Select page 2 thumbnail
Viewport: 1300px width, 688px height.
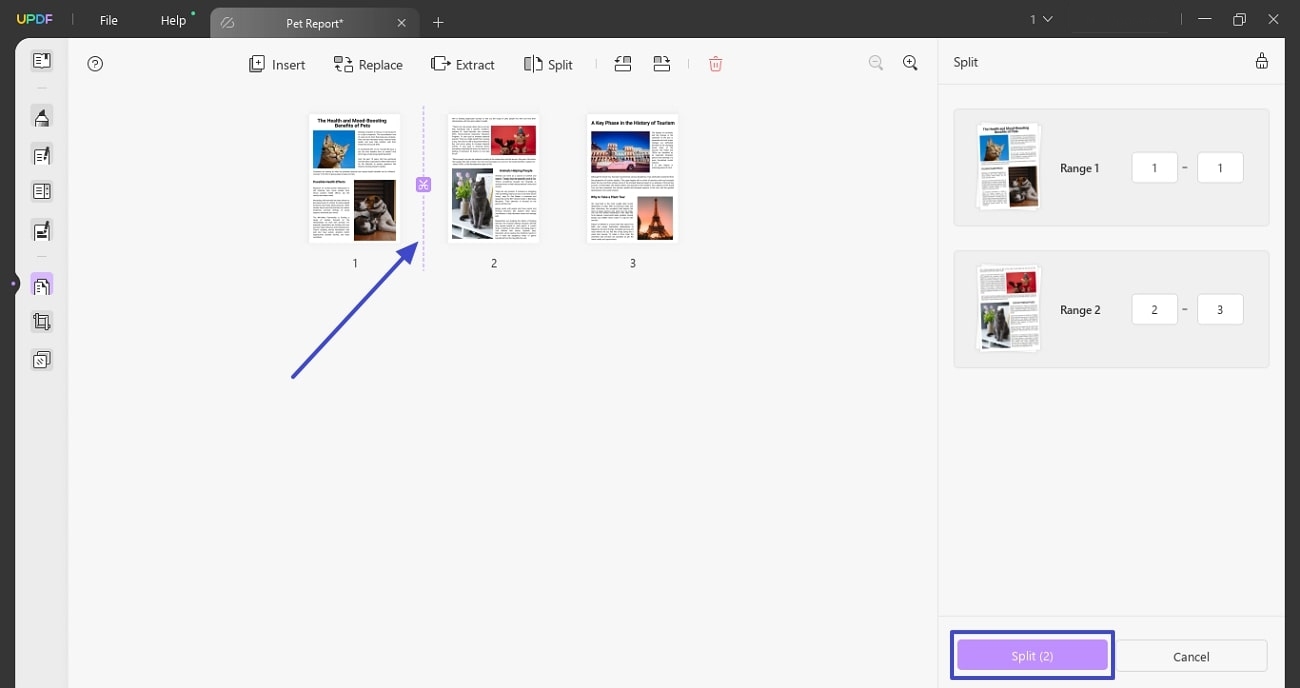pos(493,178)
